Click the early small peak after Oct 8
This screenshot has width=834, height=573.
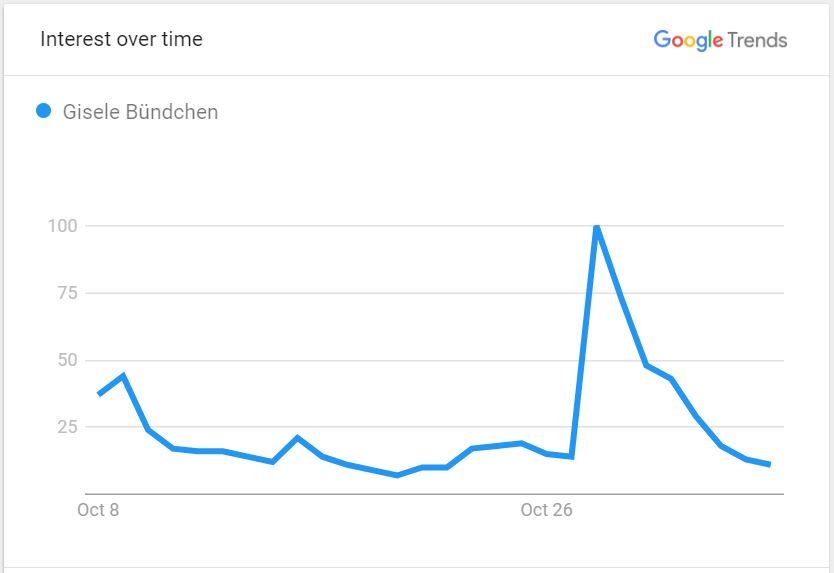123,376
